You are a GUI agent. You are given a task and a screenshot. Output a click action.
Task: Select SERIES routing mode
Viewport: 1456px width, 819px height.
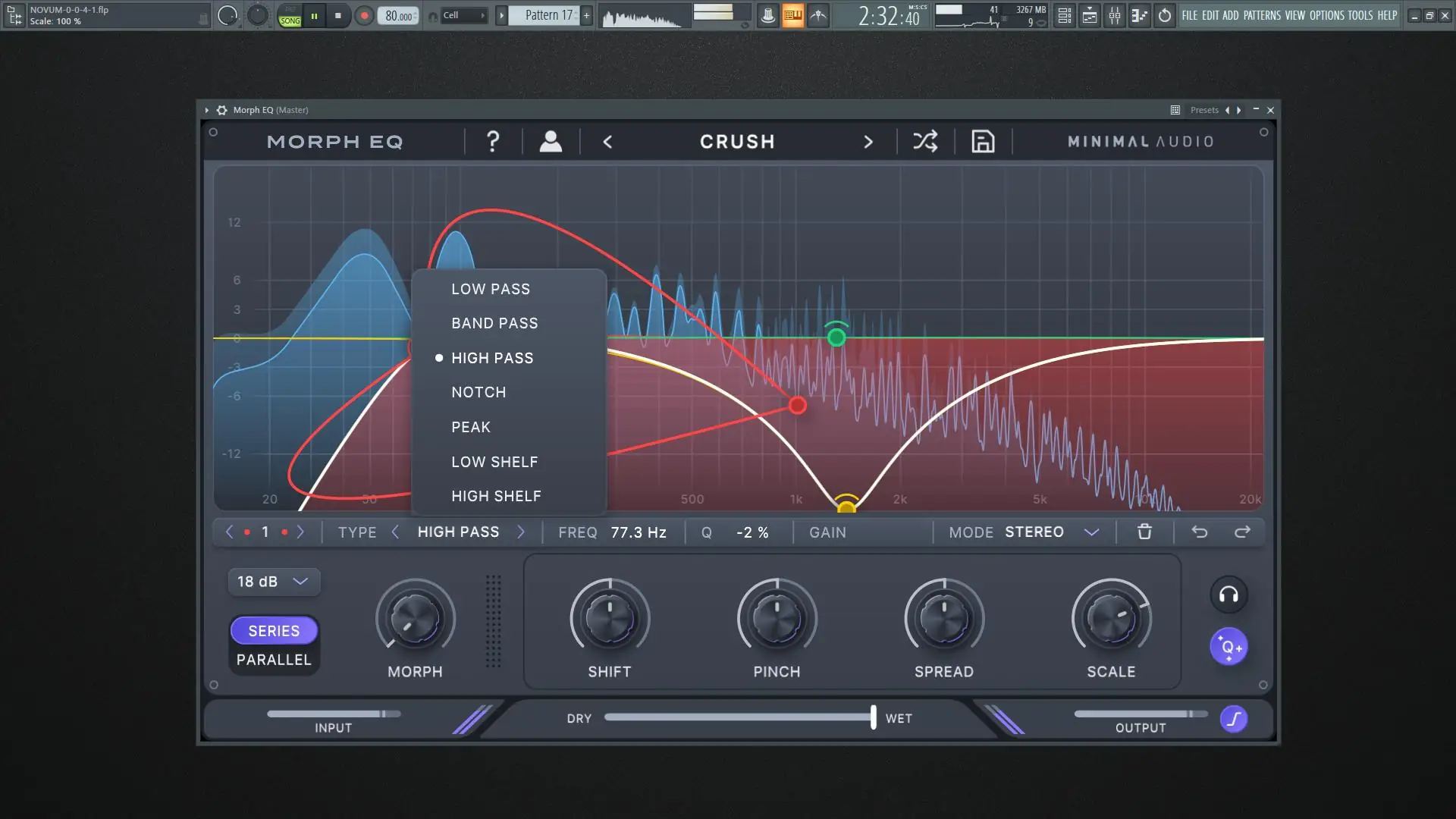(x=274, y=630)
